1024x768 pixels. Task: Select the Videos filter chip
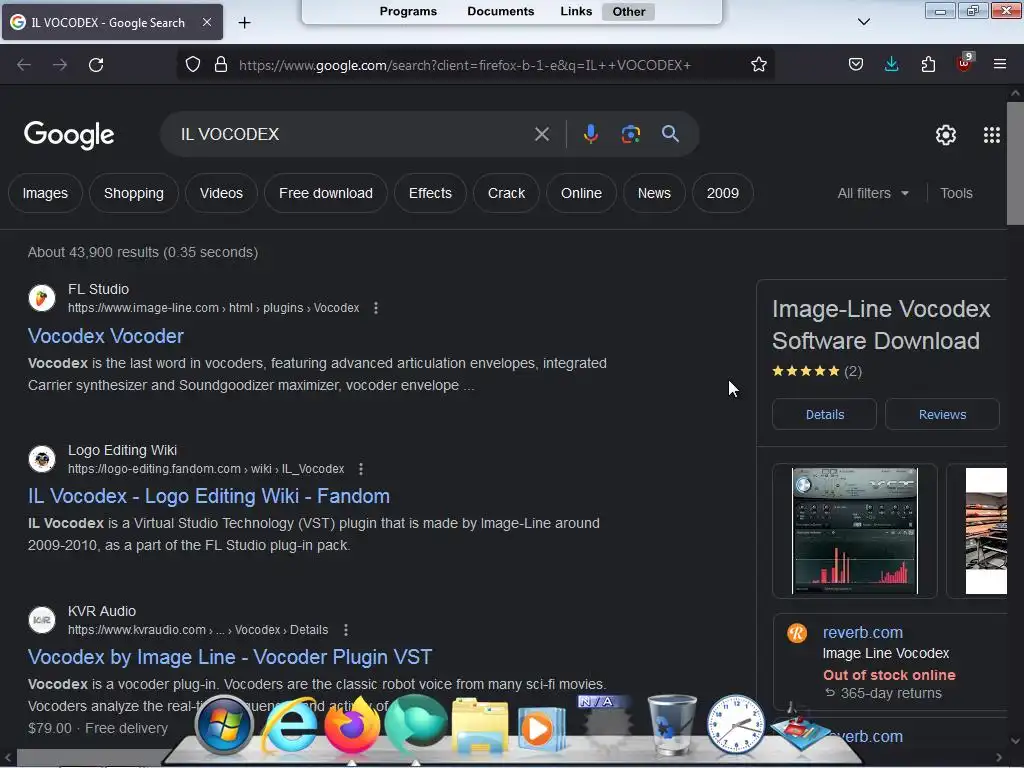pyautogui.click(x=221, y=193)
